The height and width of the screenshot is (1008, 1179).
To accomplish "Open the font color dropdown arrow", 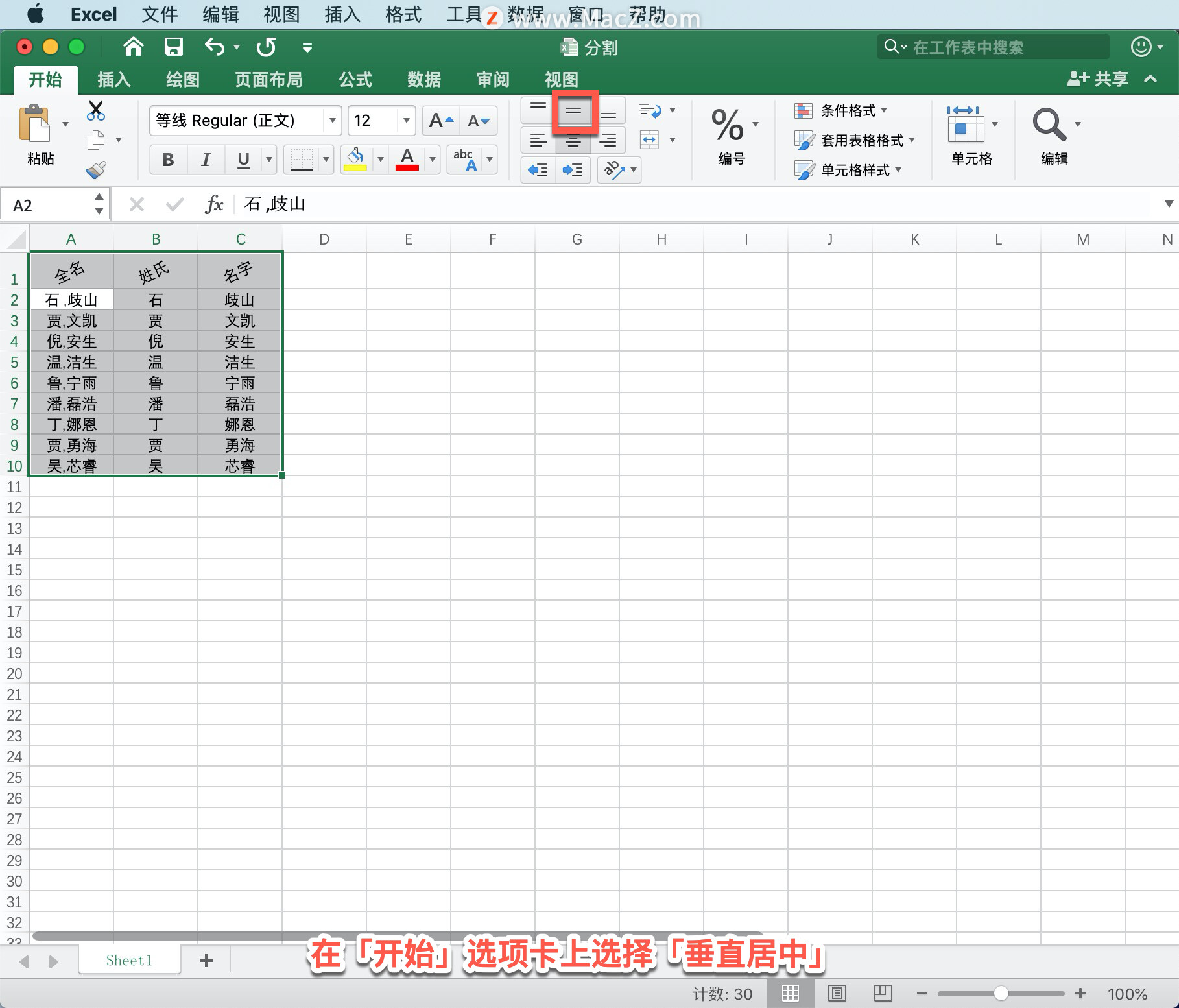I will [x=432, y=159].
